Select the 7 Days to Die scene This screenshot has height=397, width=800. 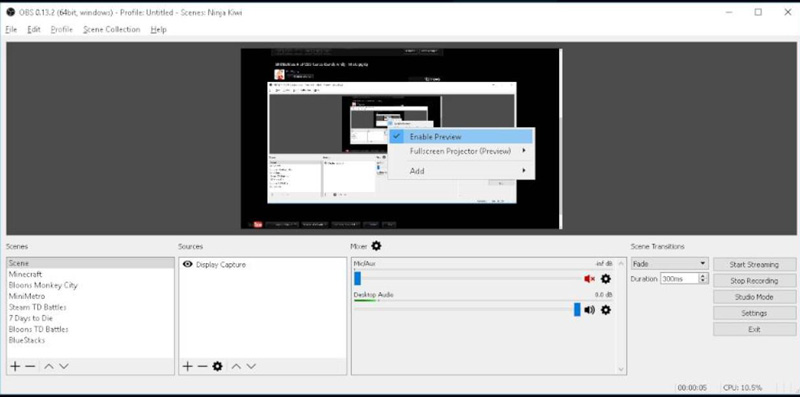point(90,318)
